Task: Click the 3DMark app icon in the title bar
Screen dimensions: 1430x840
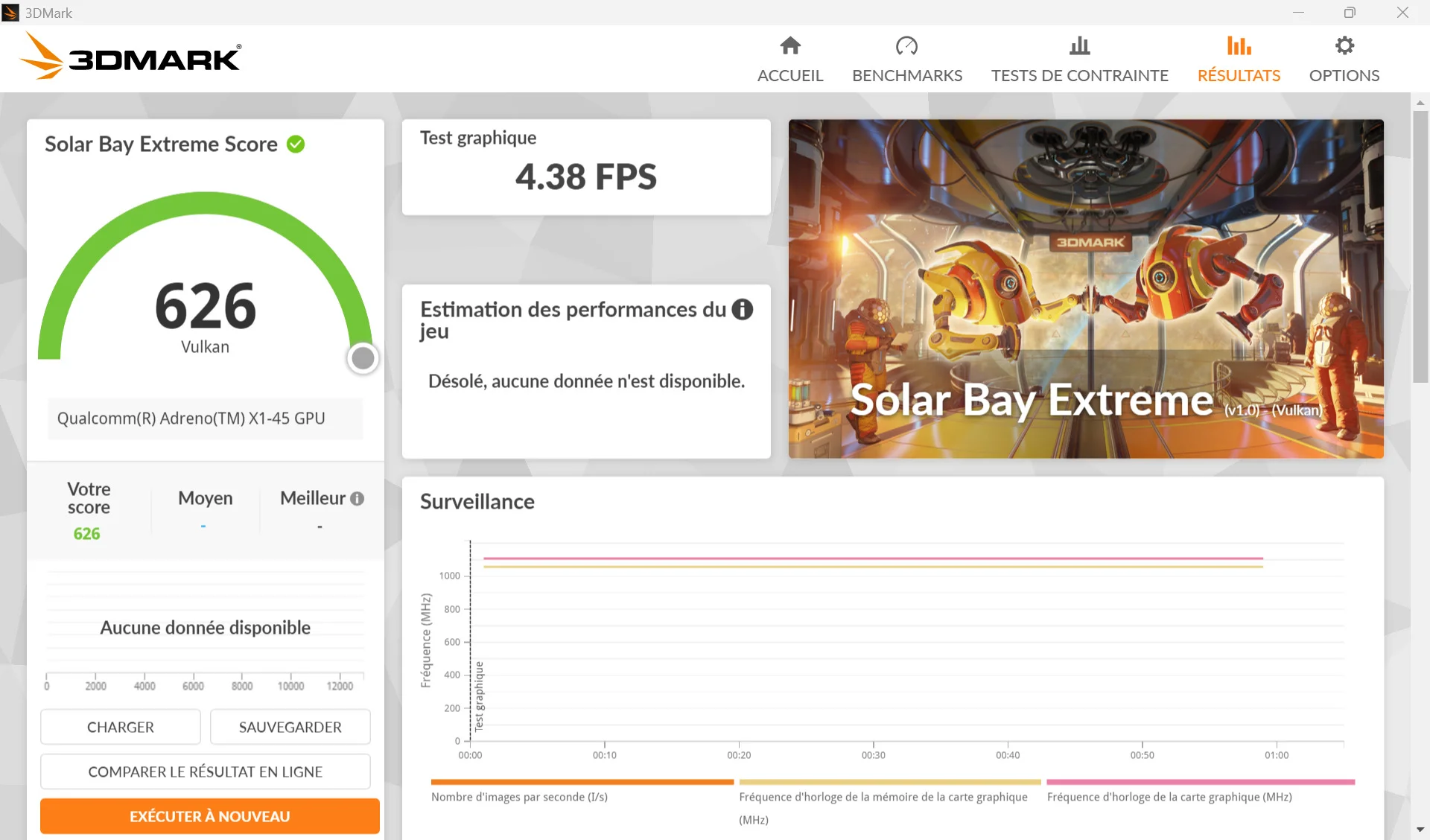Action: point(10,13)
